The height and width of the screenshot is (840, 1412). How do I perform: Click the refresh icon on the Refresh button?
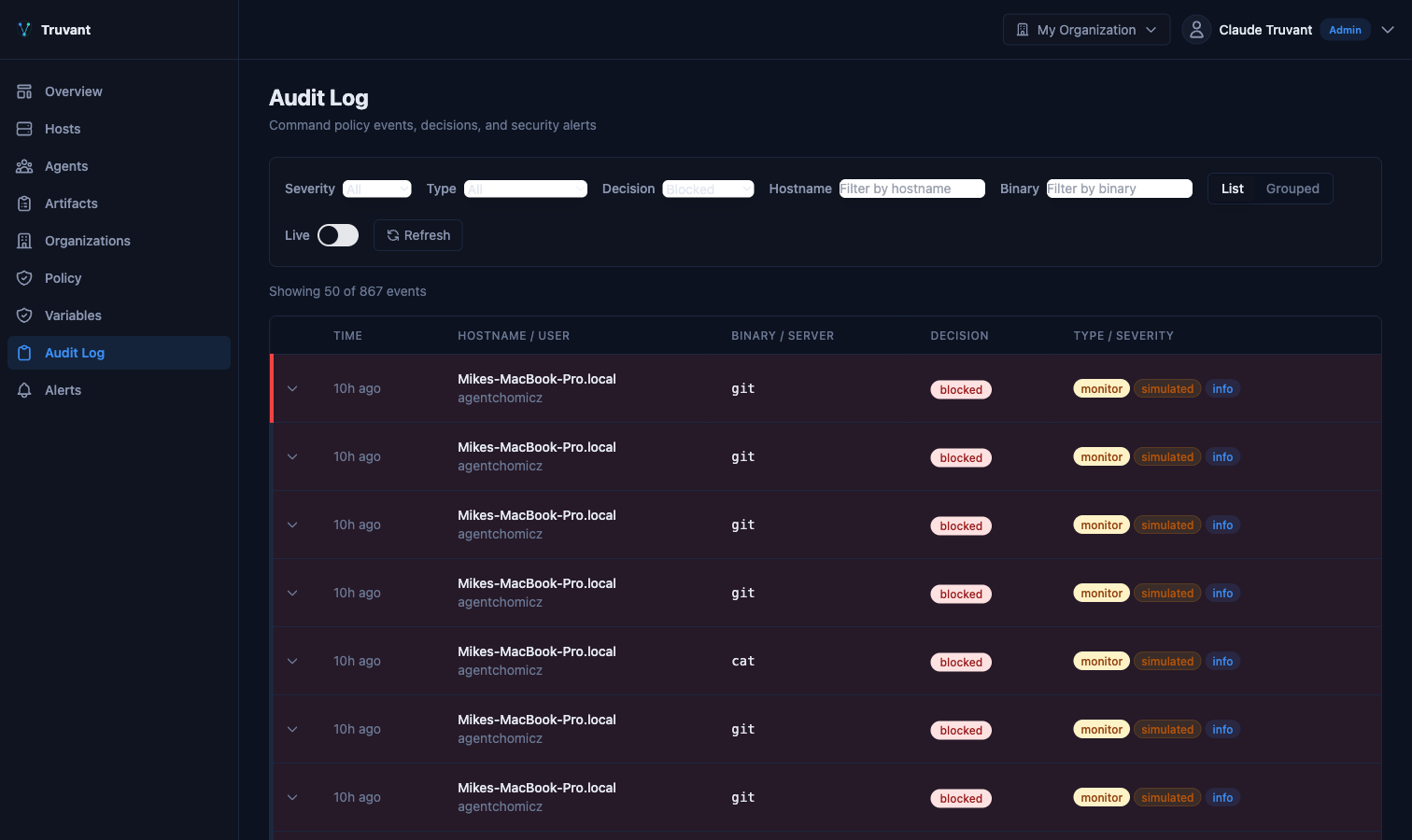[x=392, y=234]
